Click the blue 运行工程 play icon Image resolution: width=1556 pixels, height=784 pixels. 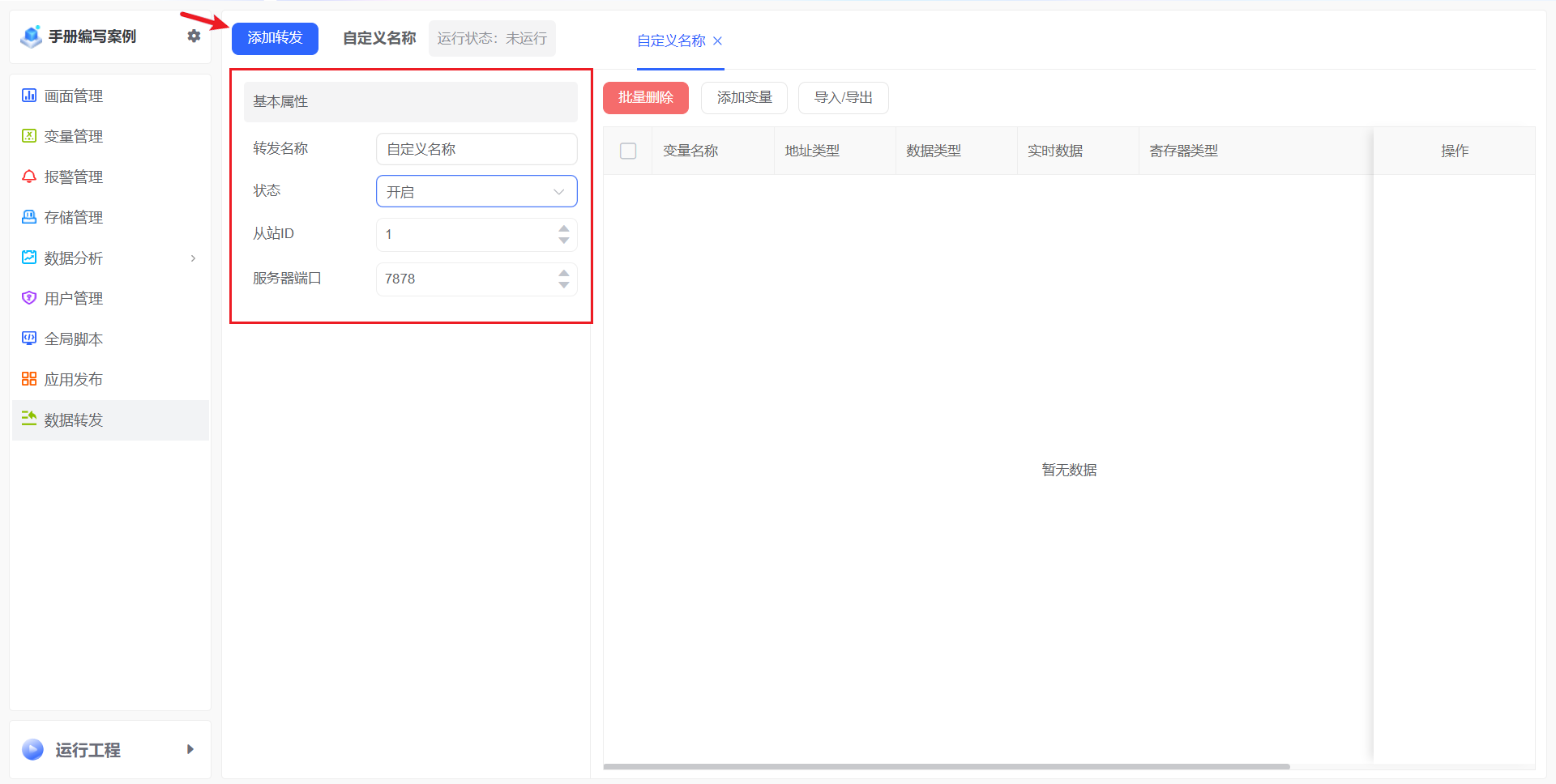coord(33,749)
